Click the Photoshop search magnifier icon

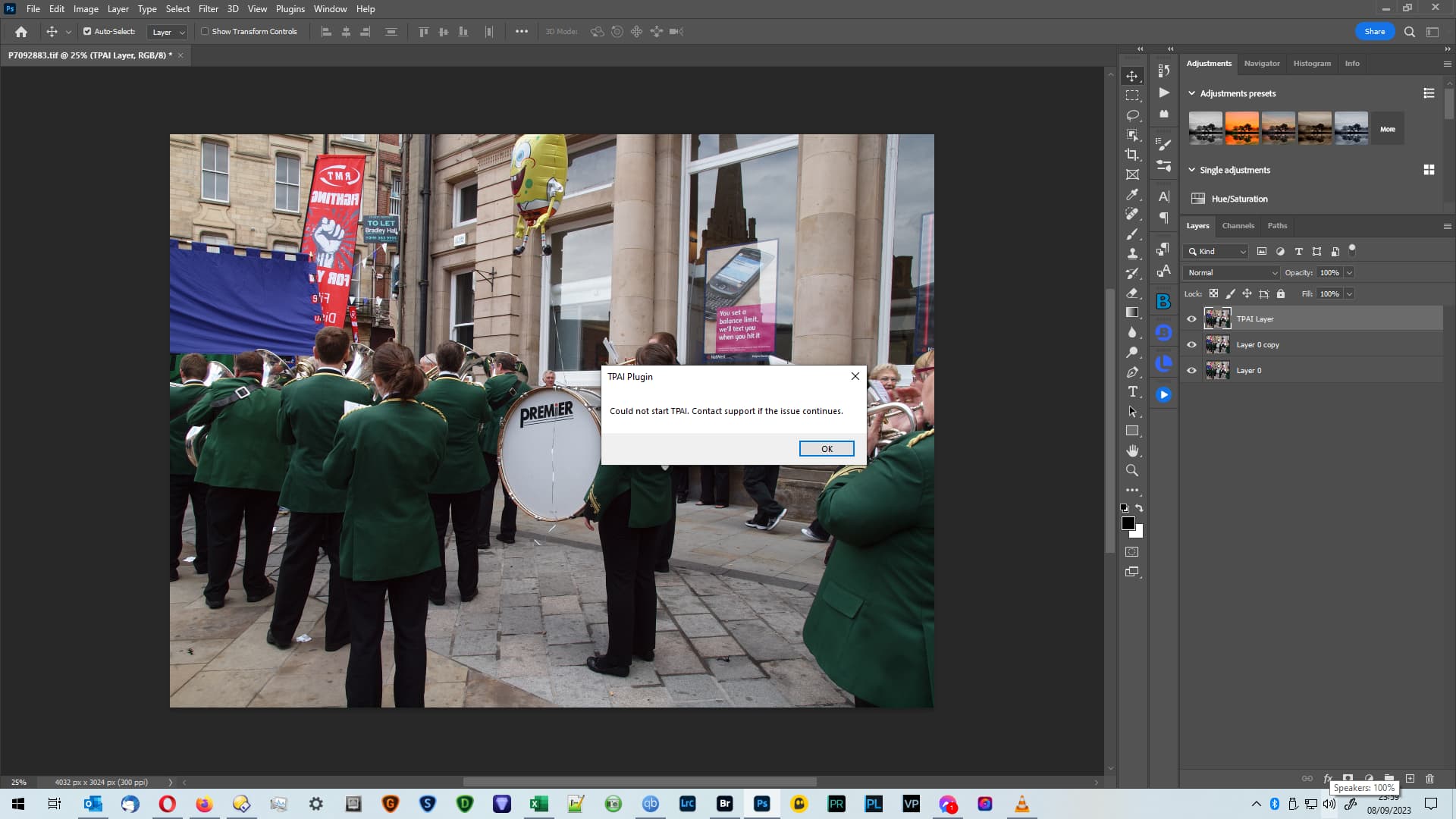point(1409,32)
